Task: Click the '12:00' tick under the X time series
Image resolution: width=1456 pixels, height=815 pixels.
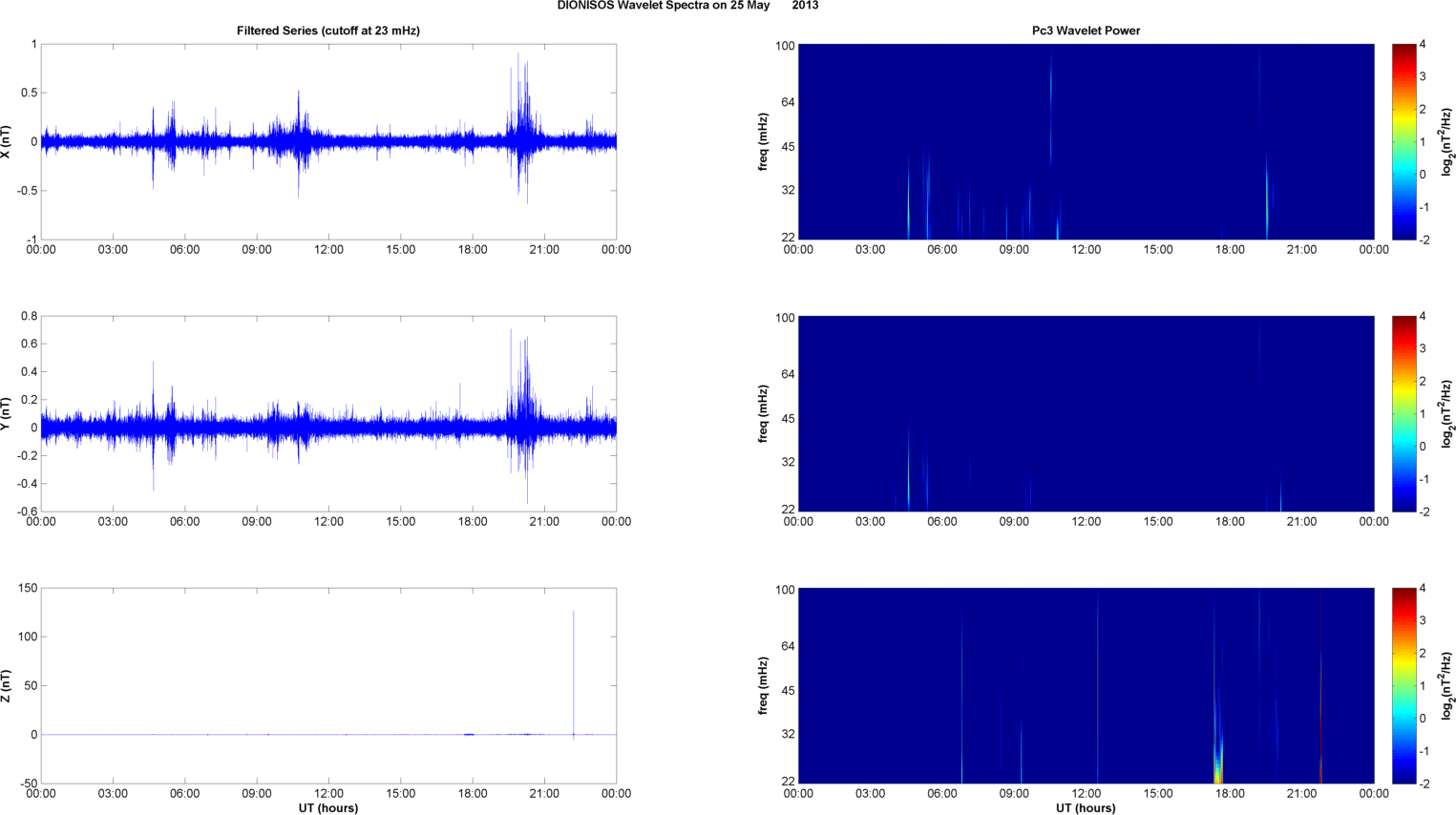Action: pos(328,250)
